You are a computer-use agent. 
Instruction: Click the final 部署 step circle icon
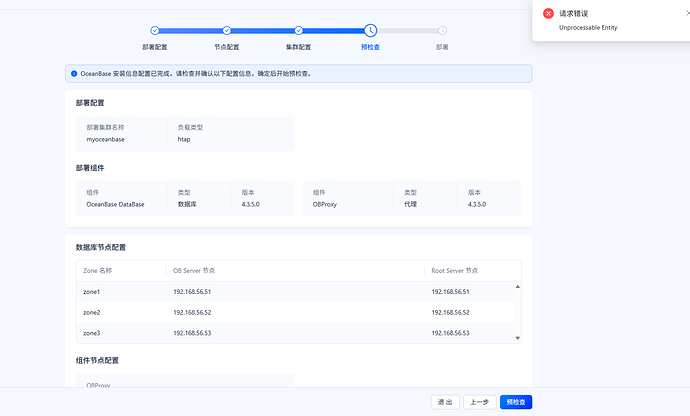pyautogui.click(x=442, y=31)
